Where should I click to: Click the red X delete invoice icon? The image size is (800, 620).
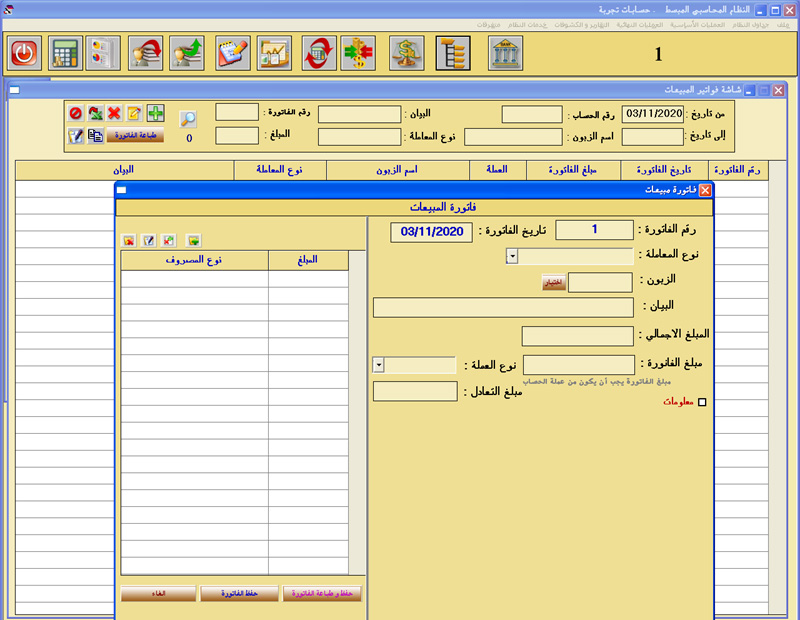click(115, 113)
